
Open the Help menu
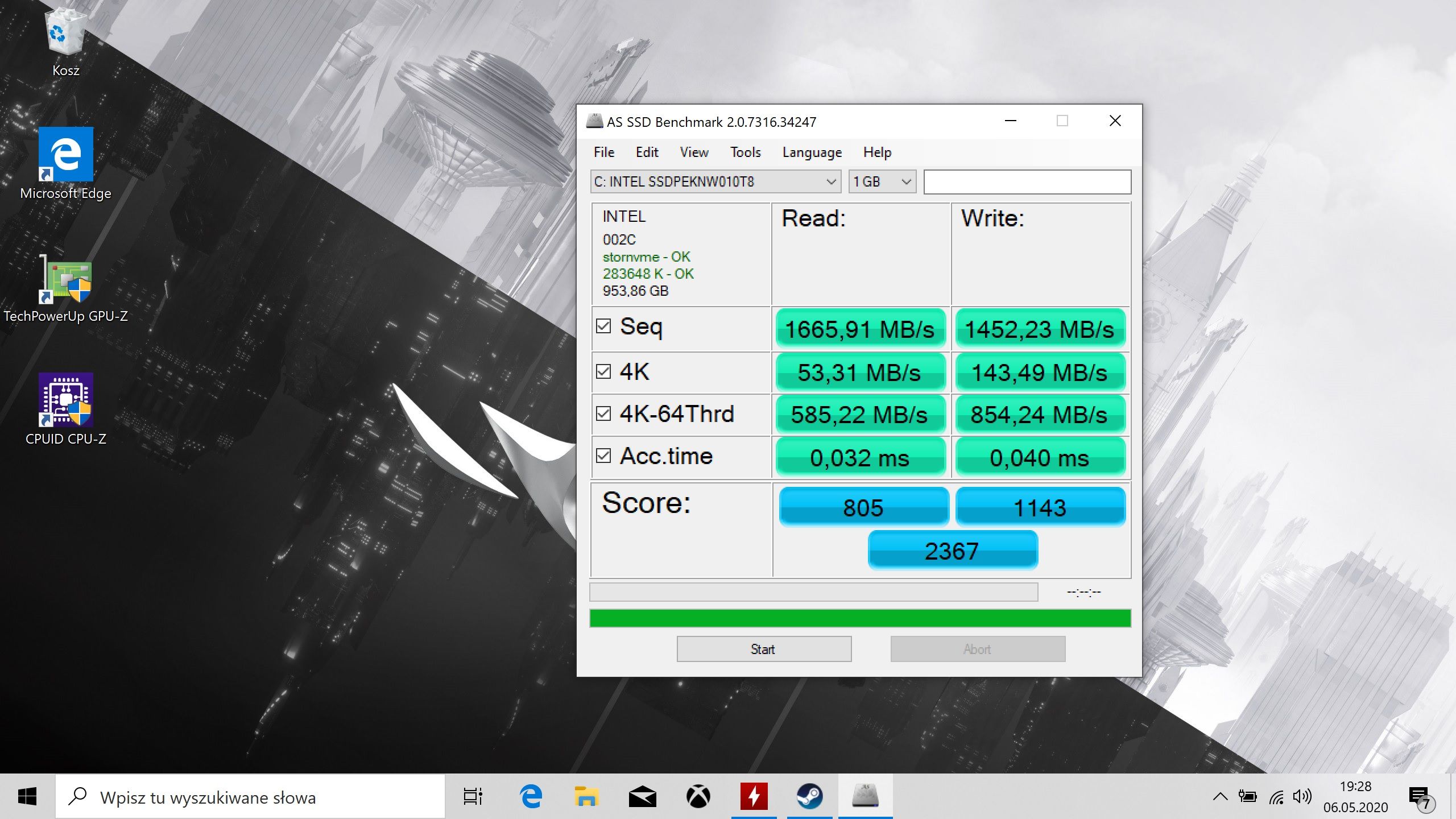tap(877, 152)
